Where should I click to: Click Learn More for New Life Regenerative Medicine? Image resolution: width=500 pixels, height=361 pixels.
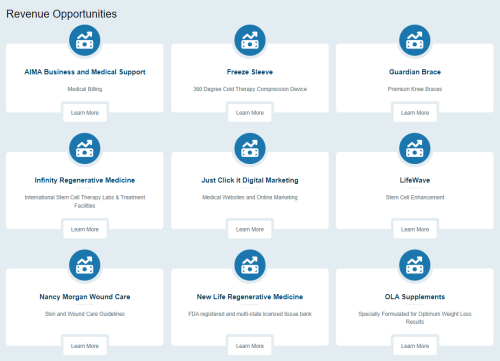250,346
